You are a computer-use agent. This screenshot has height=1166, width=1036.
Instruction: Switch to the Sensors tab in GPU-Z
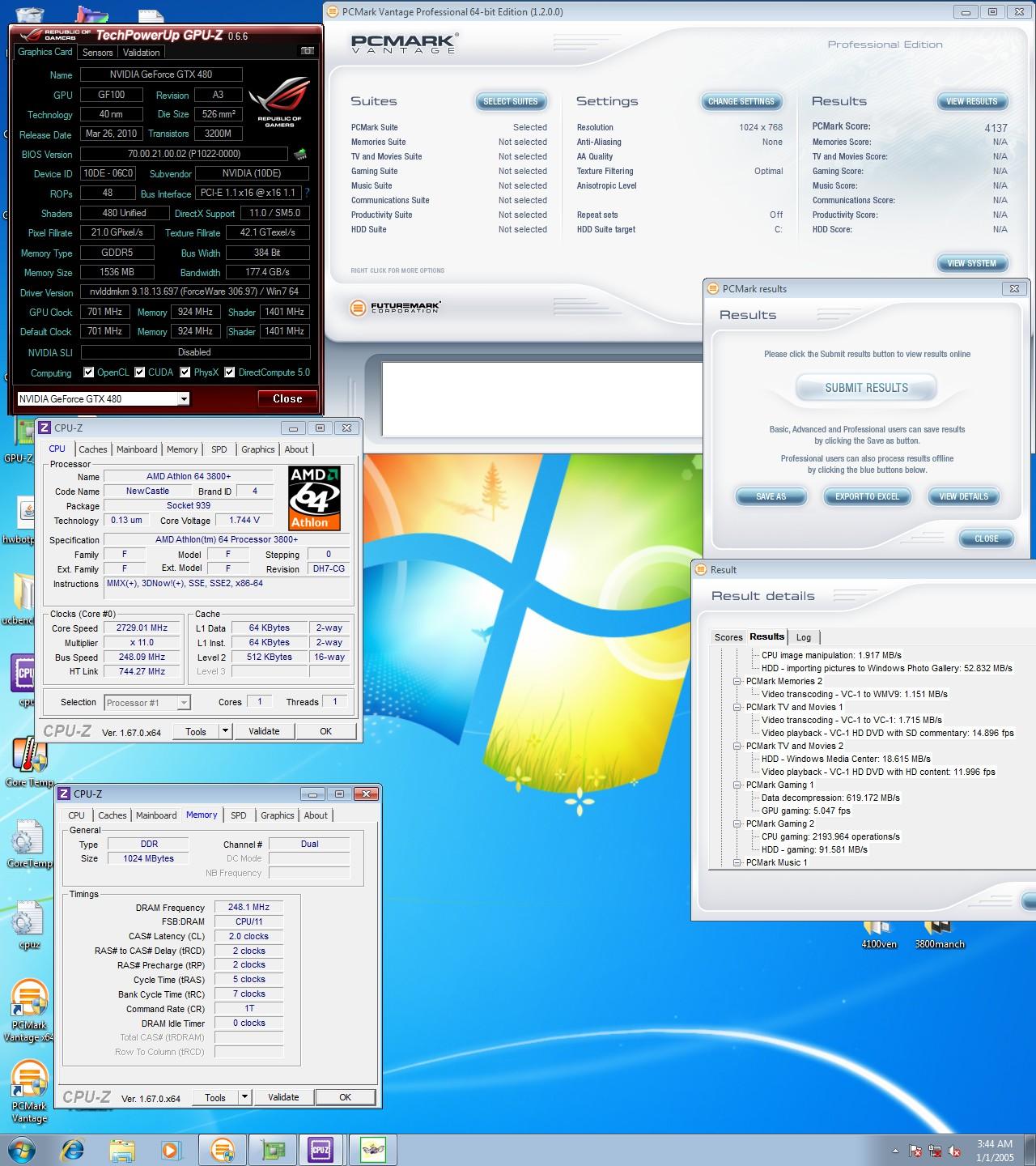pyautogui.click(x=98, y=53)
